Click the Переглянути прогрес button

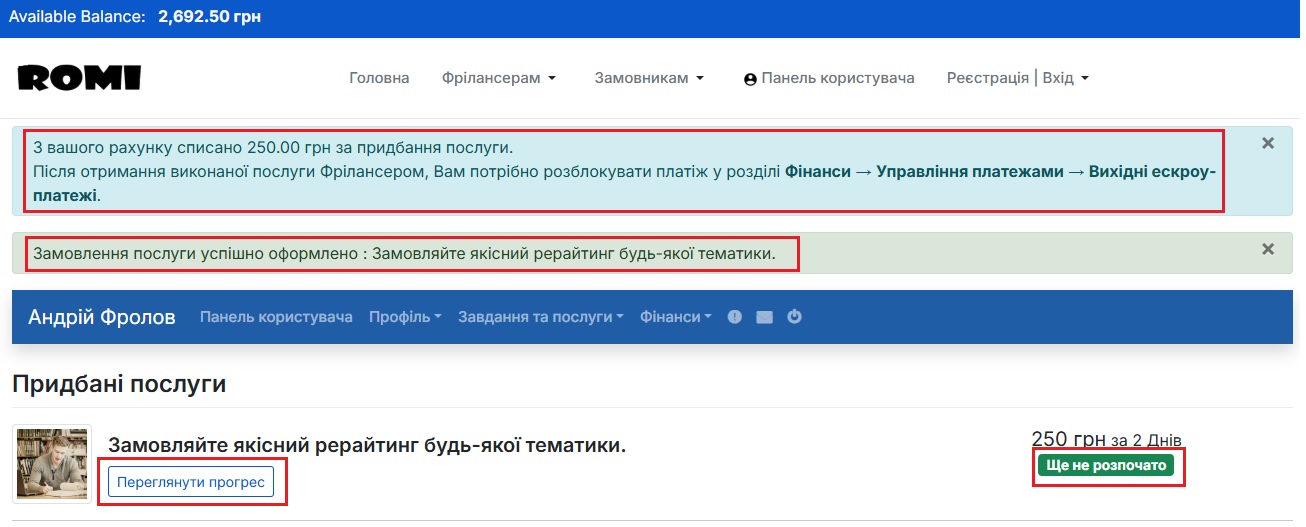click(x=191, y=482)
